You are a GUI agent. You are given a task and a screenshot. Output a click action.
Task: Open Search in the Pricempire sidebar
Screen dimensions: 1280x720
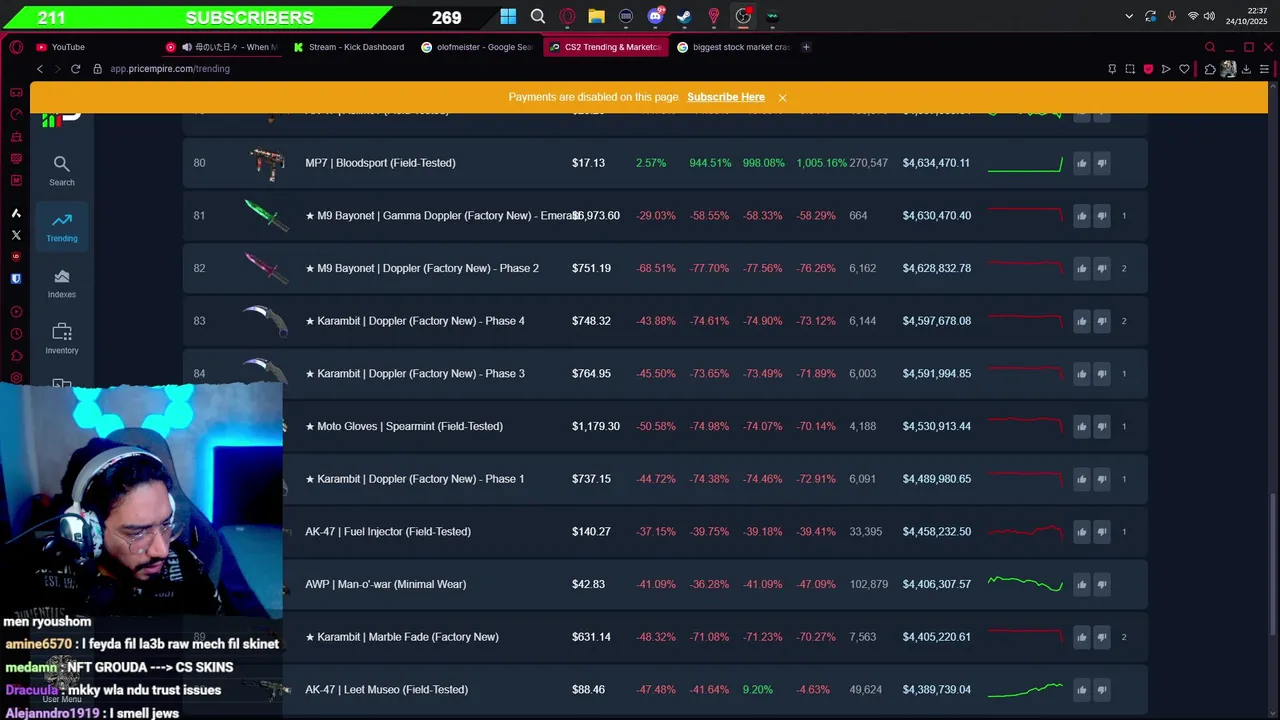[62, 170]
